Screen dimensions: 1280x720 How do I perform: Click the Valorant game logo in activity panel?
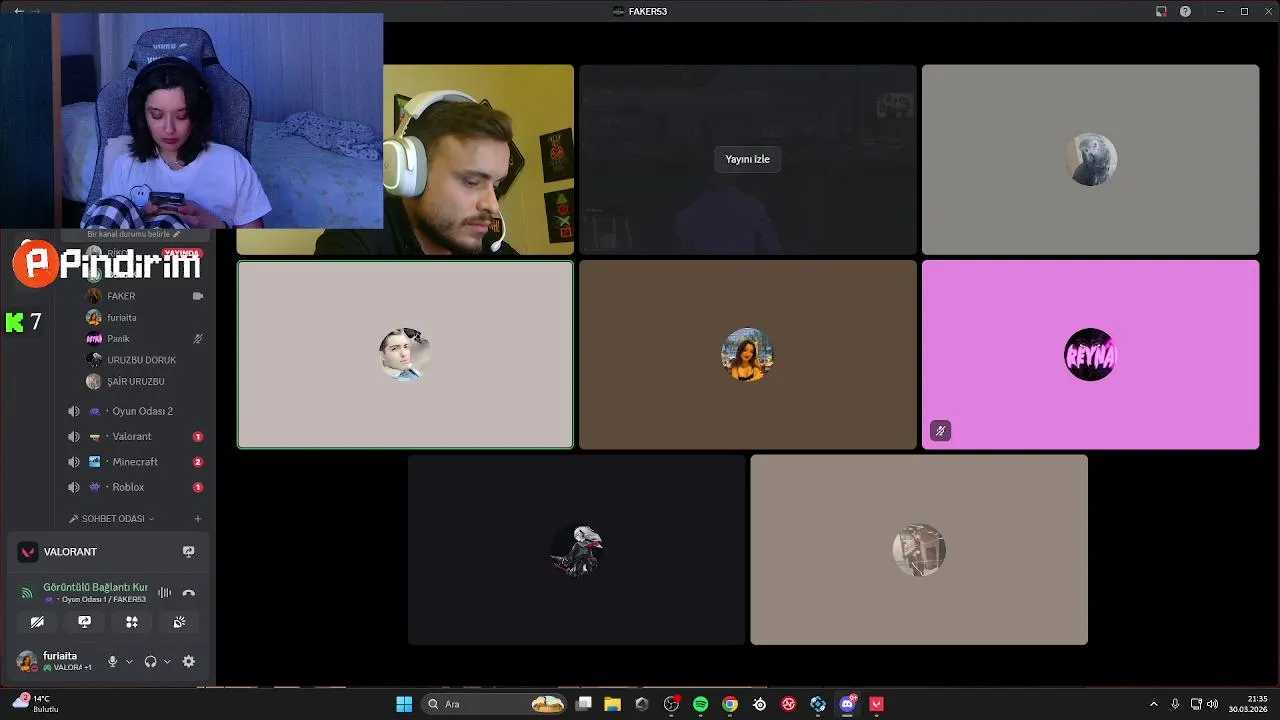(28, 552)
